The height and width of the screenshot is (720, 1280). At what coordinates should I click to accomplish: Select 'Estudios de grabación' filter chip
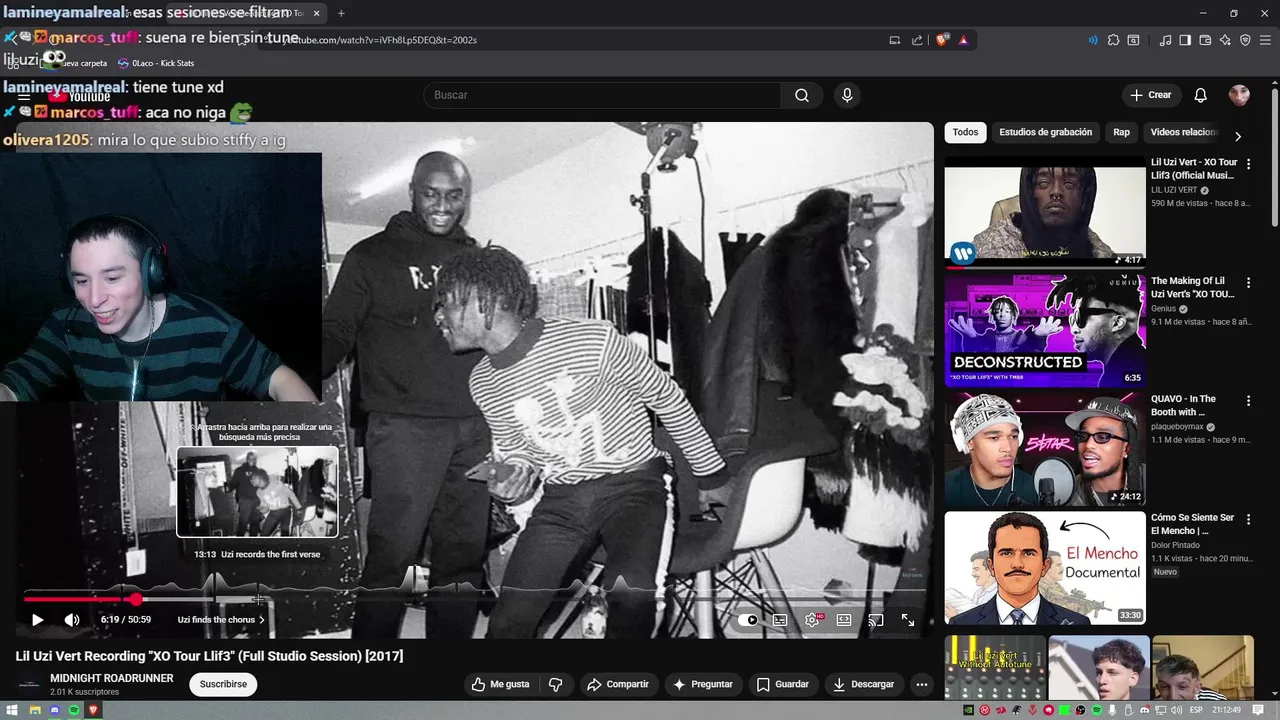click(1045, 132)
